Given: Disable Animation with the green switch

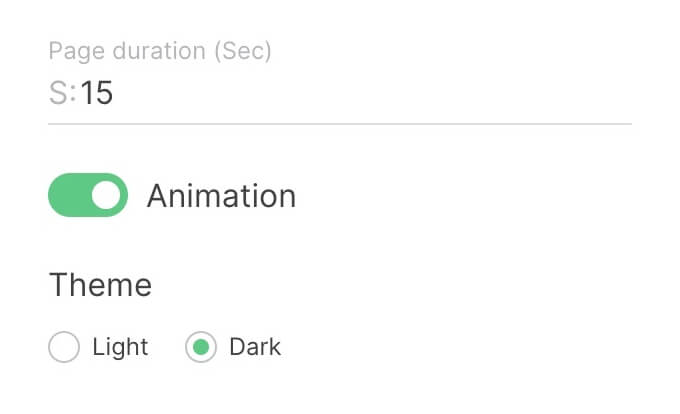Looking at the screenshot, I should click(x=88, y=195).
